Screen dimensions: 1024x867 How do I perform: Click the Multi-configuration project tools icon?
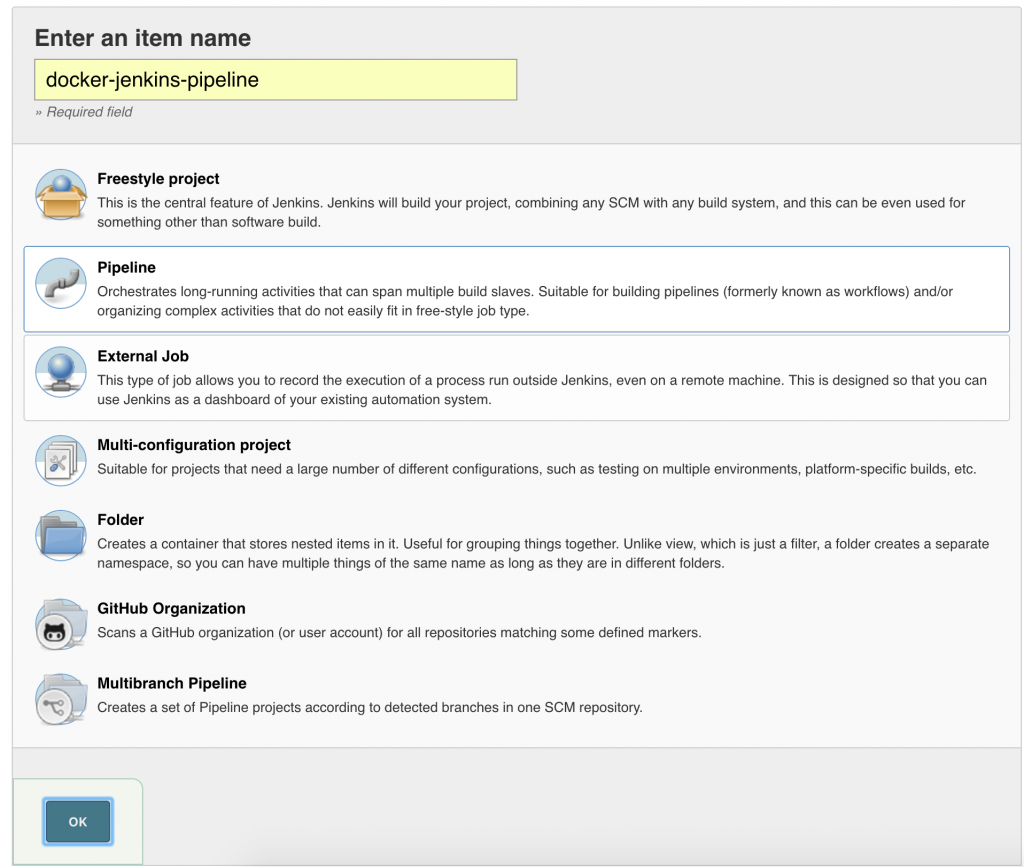pyautogui.click(x=61, y=461)
